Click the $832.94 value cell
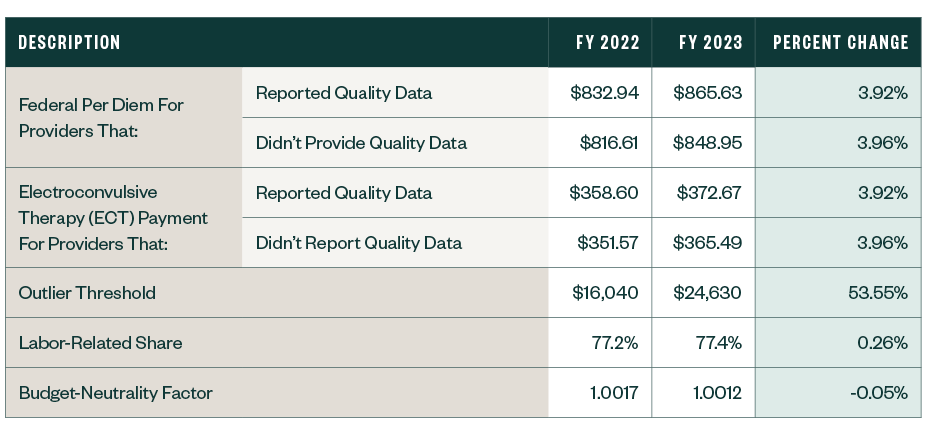Screen dimensions: 945x425 tap(605, 93)
